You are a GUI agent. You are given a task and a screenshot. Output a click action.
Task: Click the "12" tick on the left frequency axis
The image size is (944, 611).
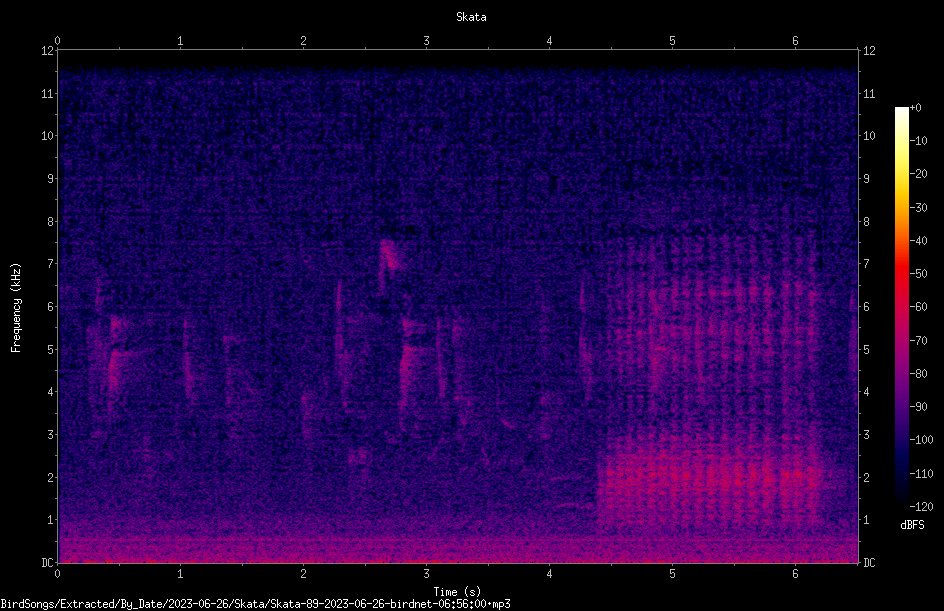(48, 51)
